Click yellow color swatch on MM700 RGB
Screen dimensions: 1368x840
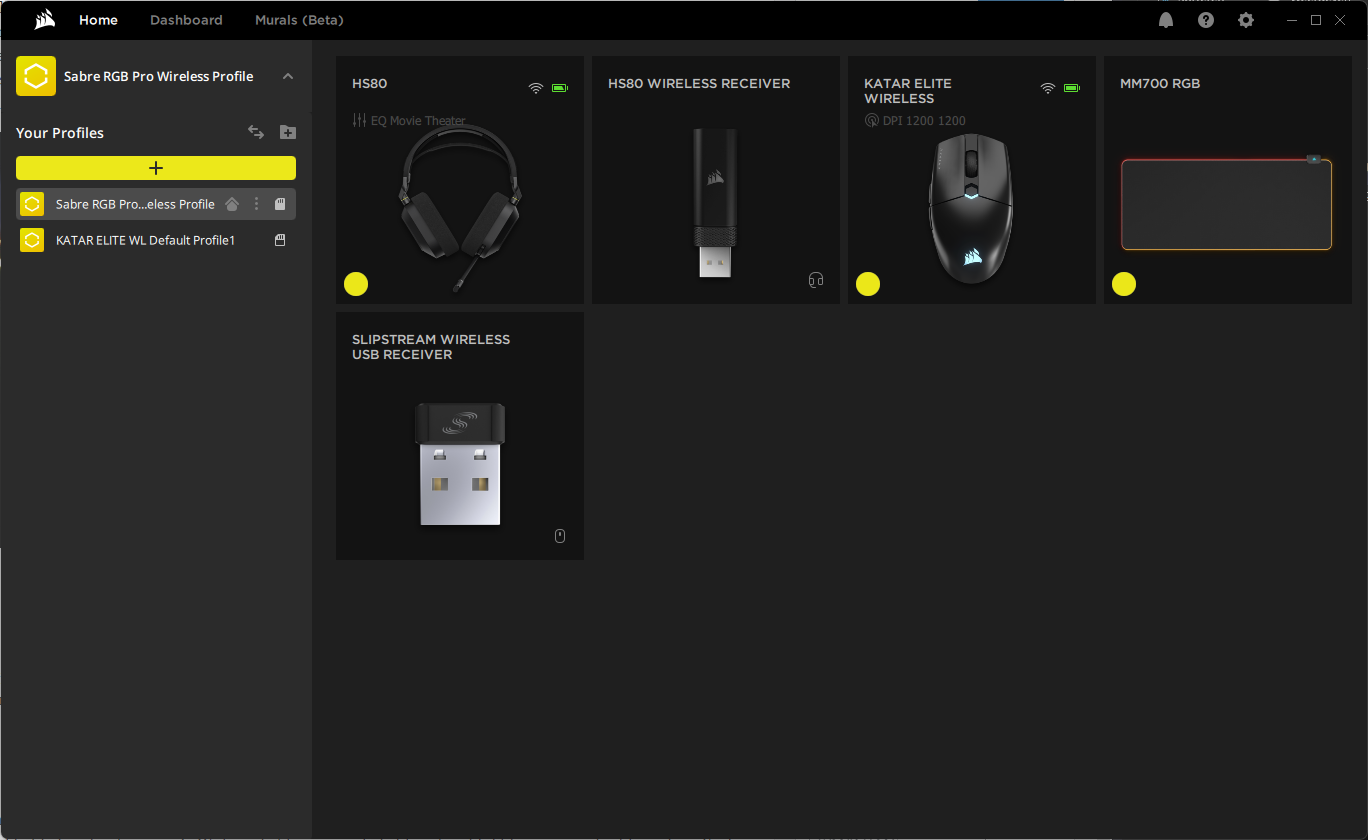[x=1124, y=284]
